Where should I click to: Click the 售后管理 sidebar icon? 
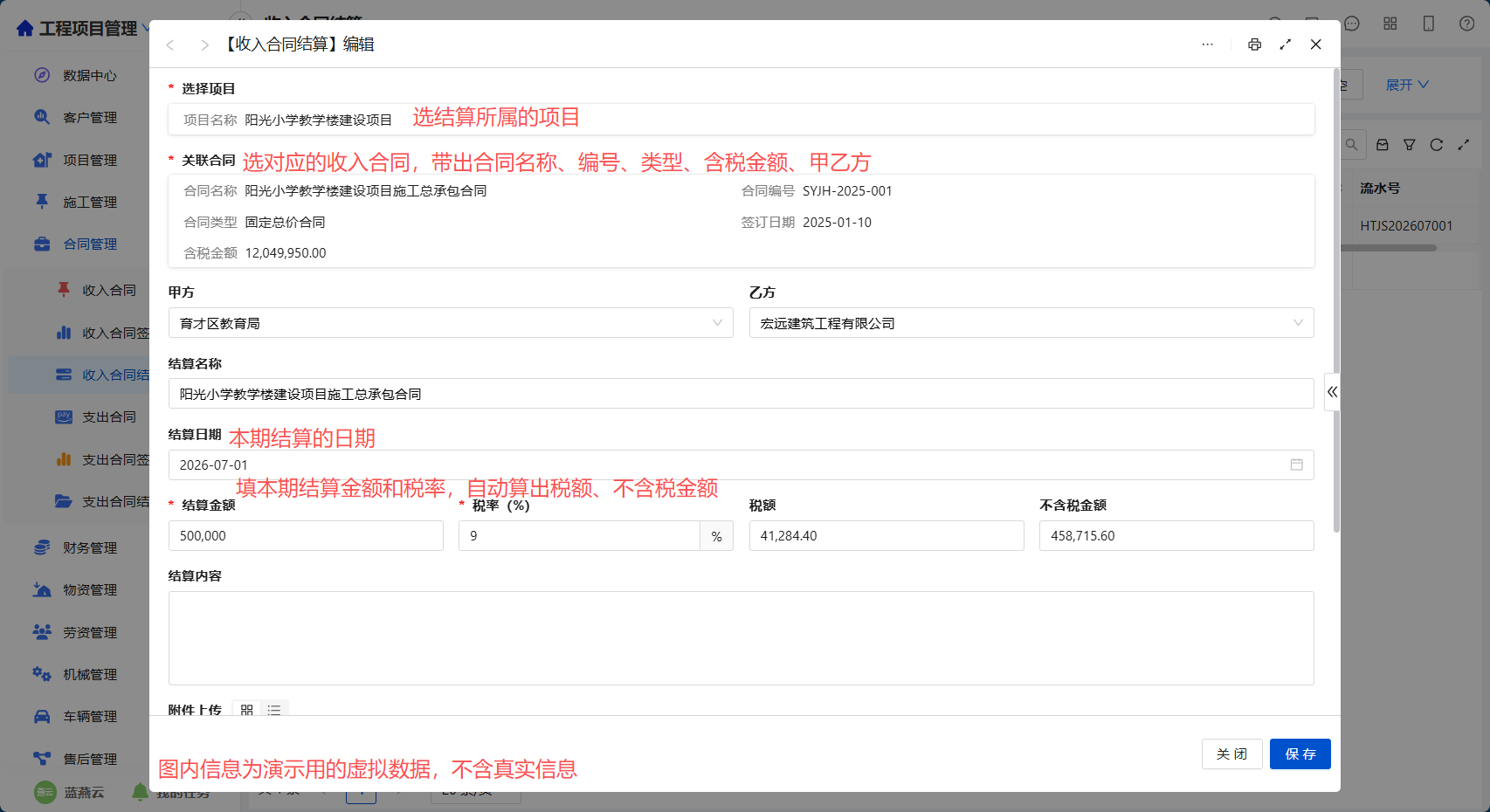coord(42,758)
